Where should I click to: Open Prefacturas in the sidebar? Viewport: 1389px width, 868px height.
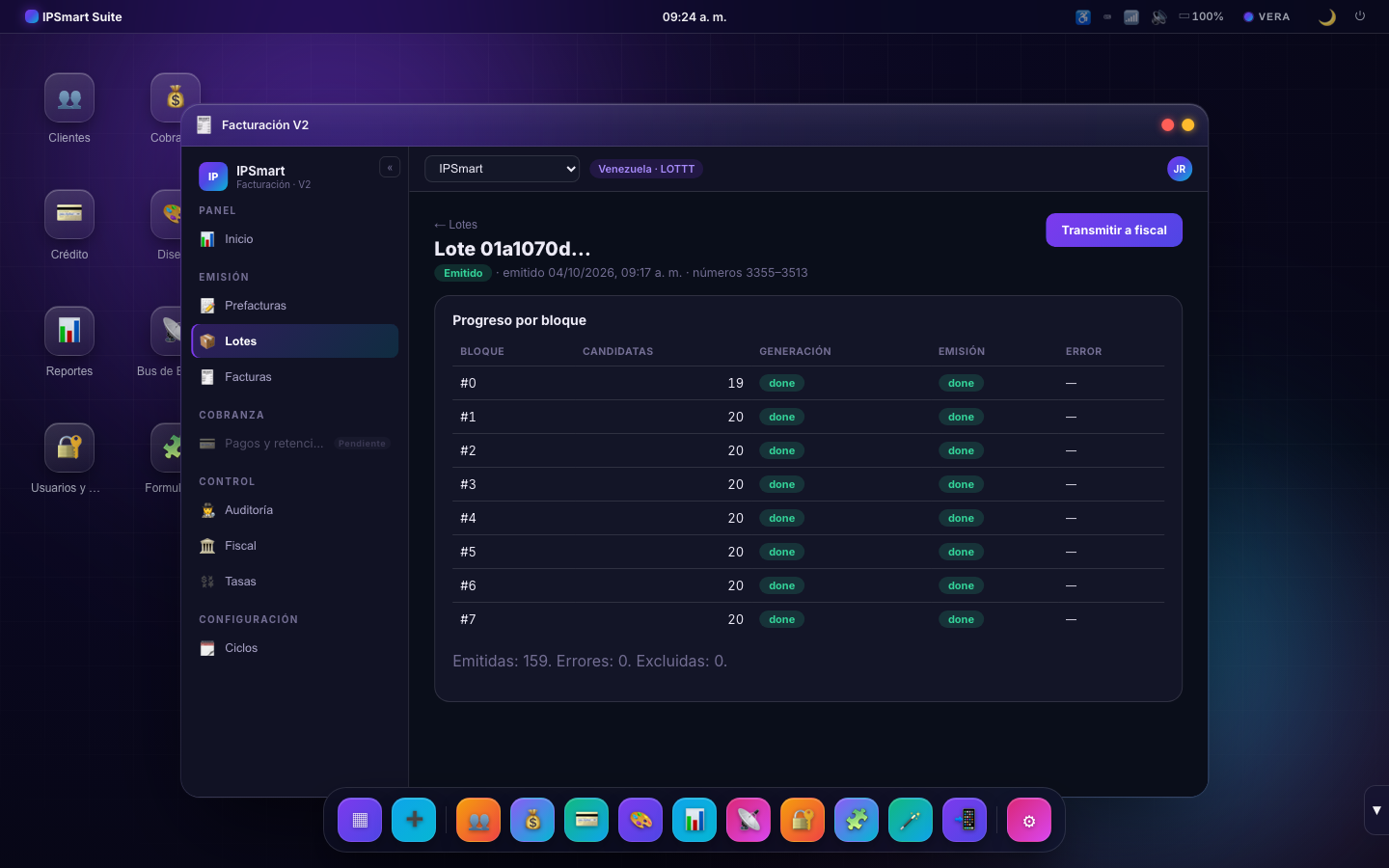(295, 306)
